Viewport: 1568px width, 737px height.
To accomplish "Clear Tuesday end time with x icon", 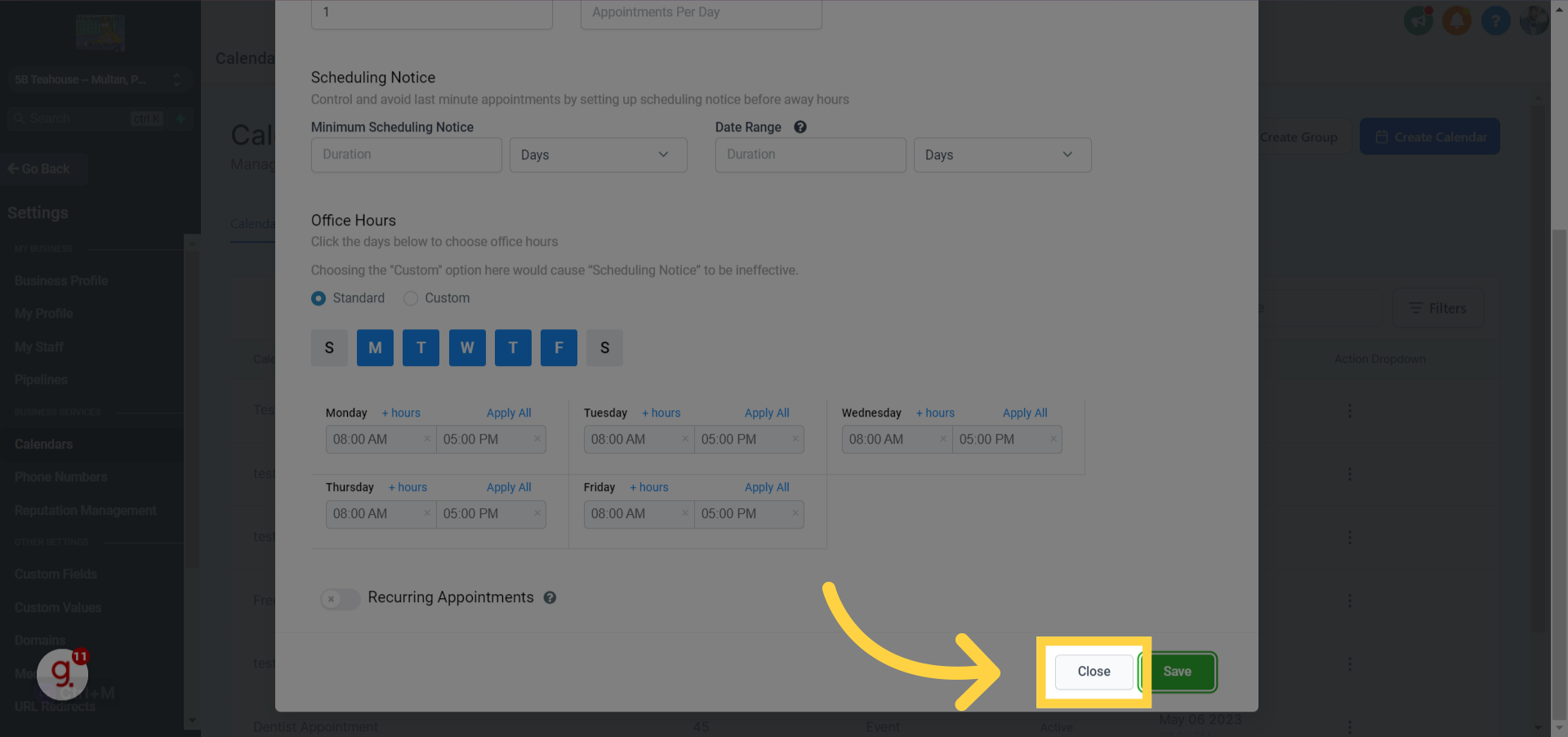I will click(x=795, y=439).
